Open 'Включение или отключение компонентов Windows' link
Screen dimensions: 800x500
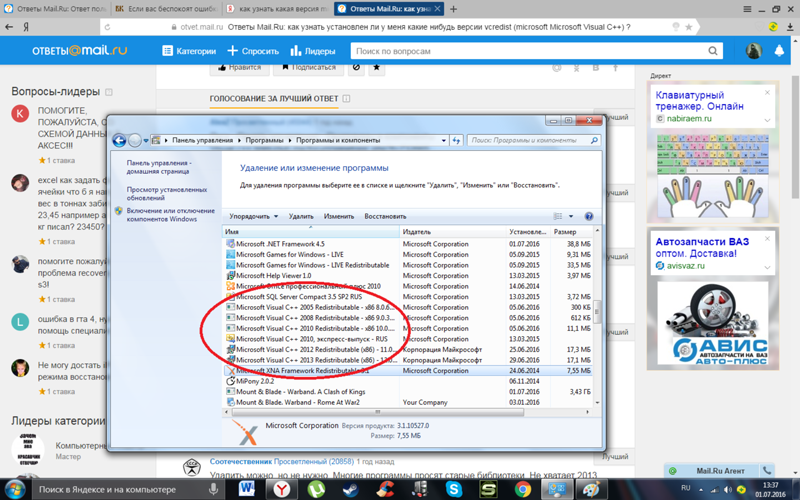coord(170,215)
